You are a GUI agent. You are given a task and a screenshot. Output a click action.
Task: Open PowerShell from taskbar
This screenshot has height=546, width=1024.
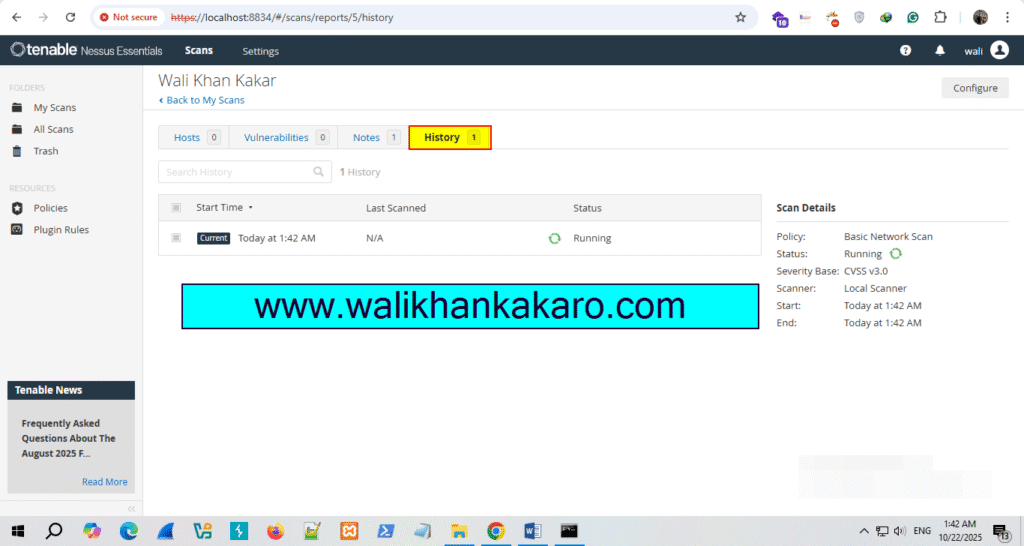[x=385, y=531]
